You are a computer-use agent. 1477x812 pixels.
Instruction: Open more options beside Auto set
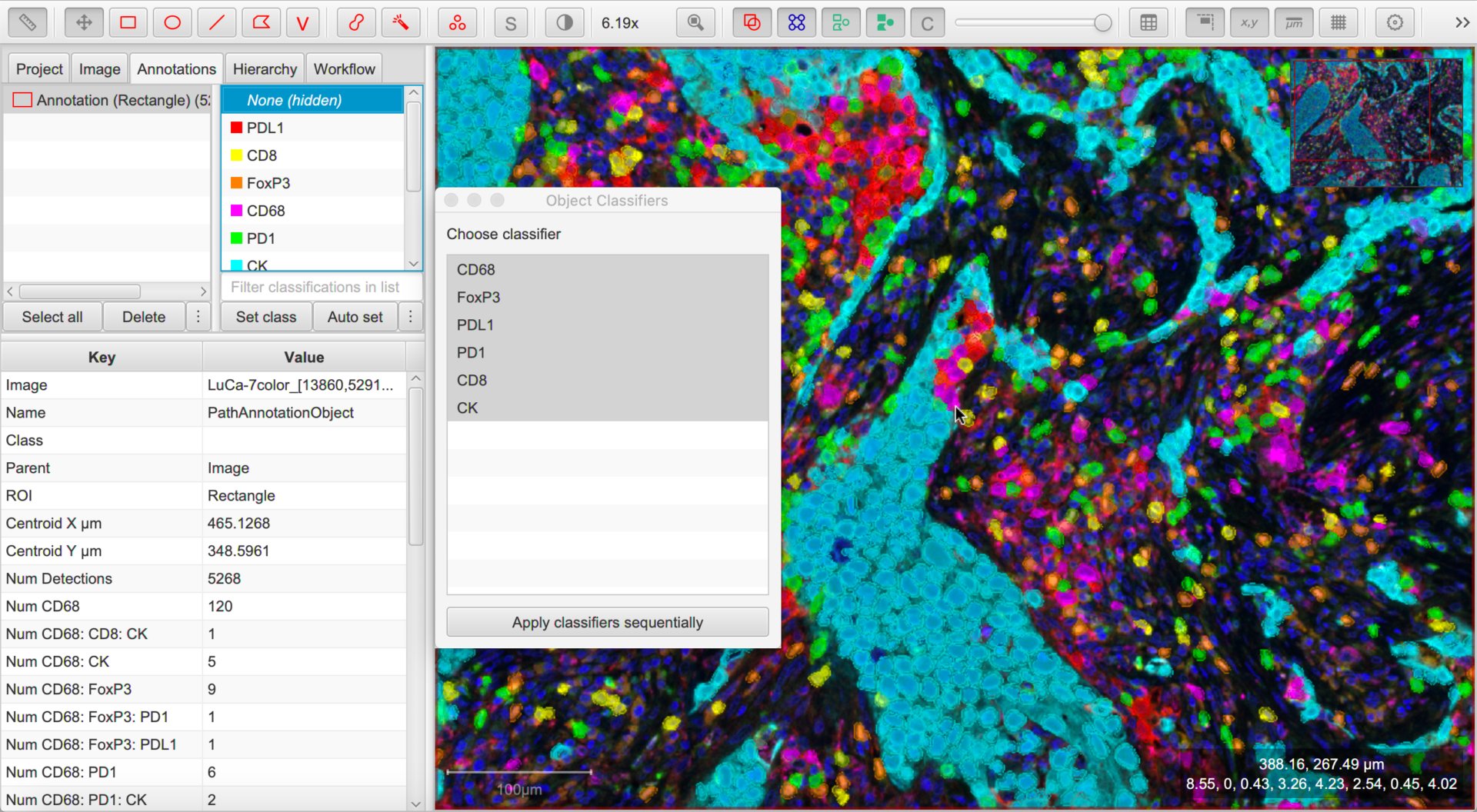[411, 317]
